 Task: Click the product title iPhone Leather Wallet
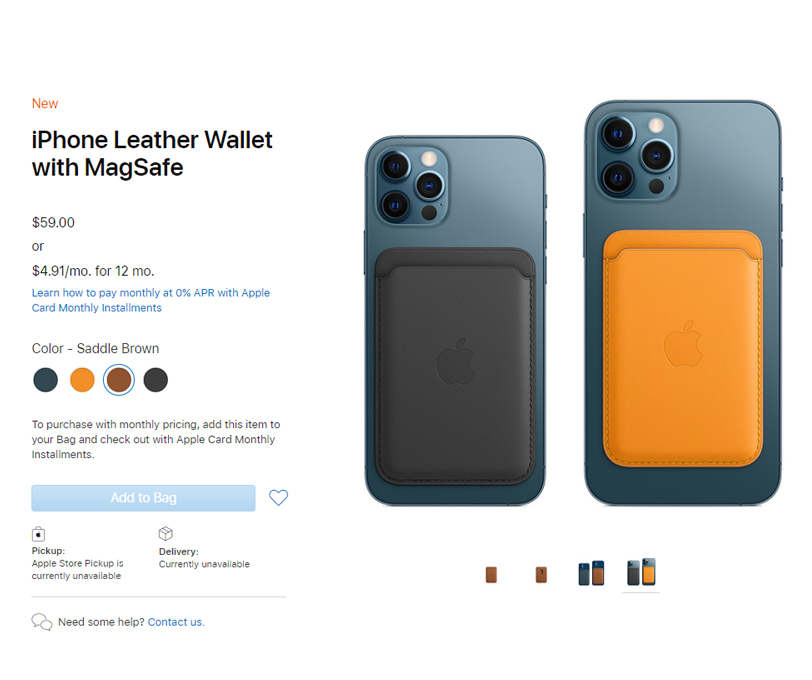[152, 154]
